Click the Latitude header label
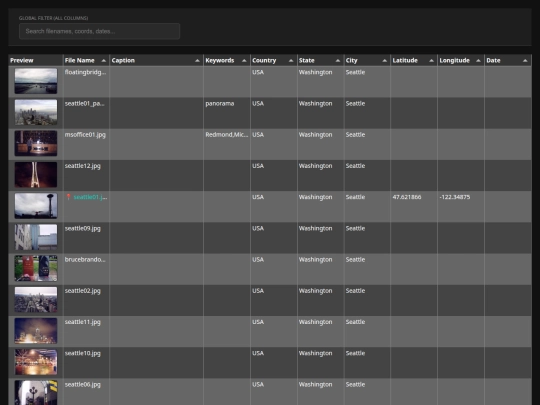The image size is (540, 405). (405, 60)
